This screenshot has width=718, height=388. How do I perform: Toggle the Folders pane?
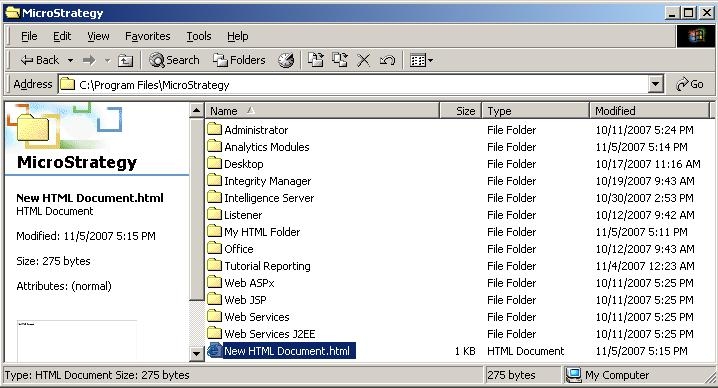(x=239, y=60)
